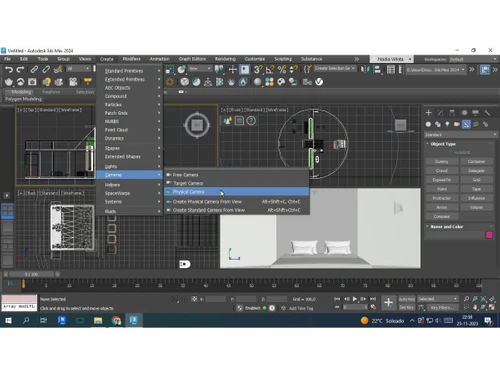The image size is (500, 375).
Task: Open the Workspaces Default dropdown
Action: point(472,59)
